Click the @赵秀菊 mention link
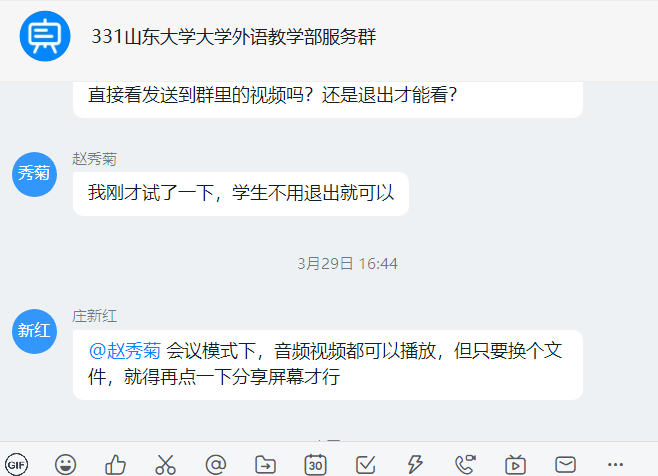This screenshot has height=476, width=658. click(x=125, y=350)
